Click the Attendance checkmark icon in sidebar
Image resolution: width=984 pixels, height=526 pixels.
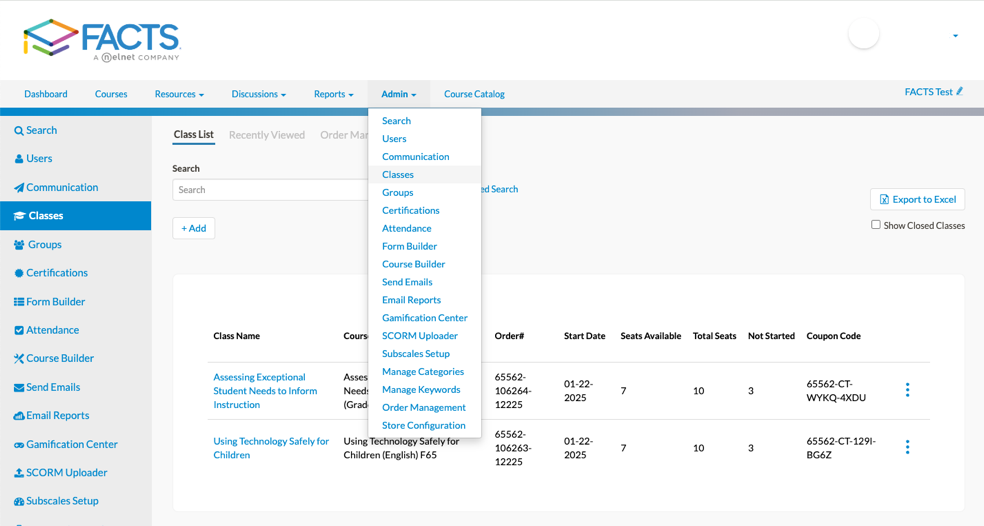click(x=19, y=330)
